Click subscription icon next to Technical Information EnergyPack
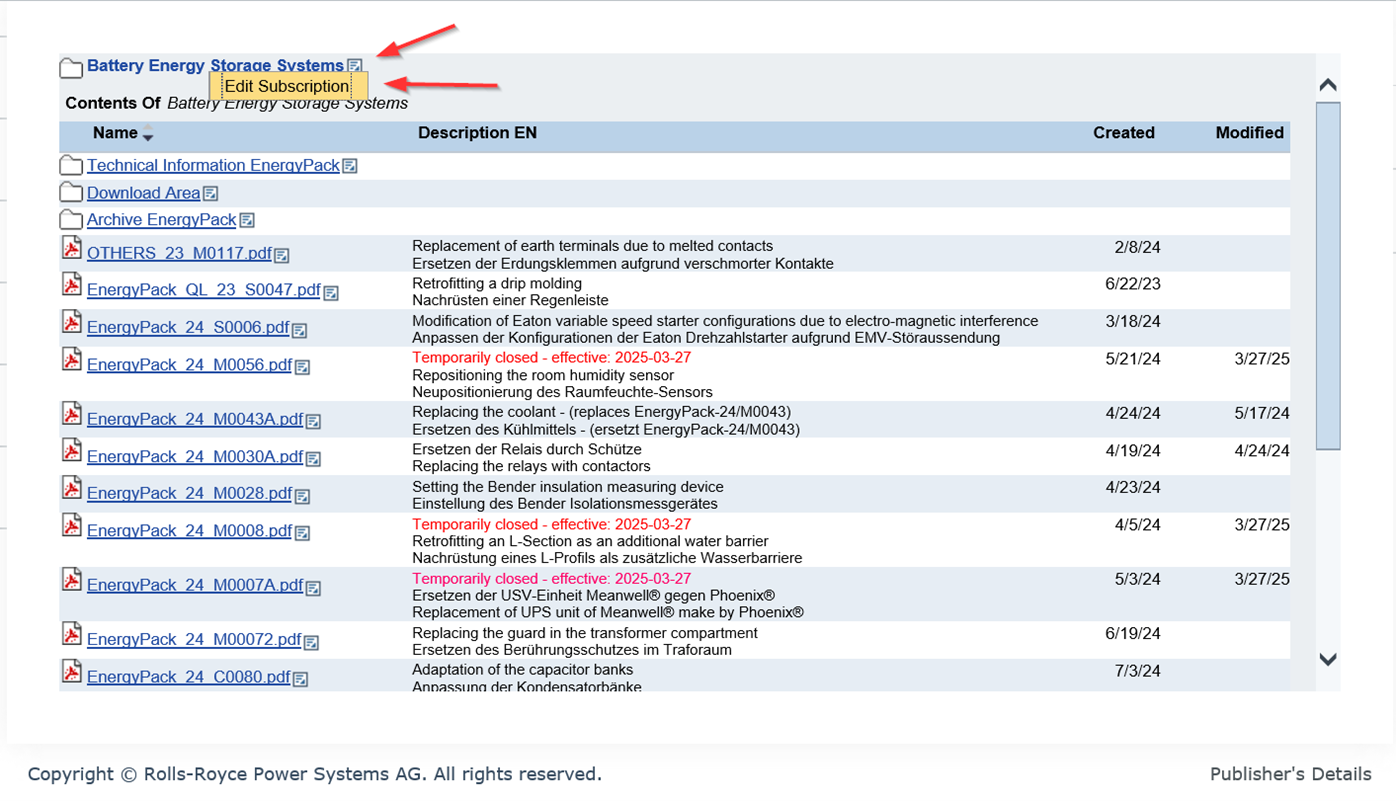This screenshot has width=1396, height=801. [350, 166]
